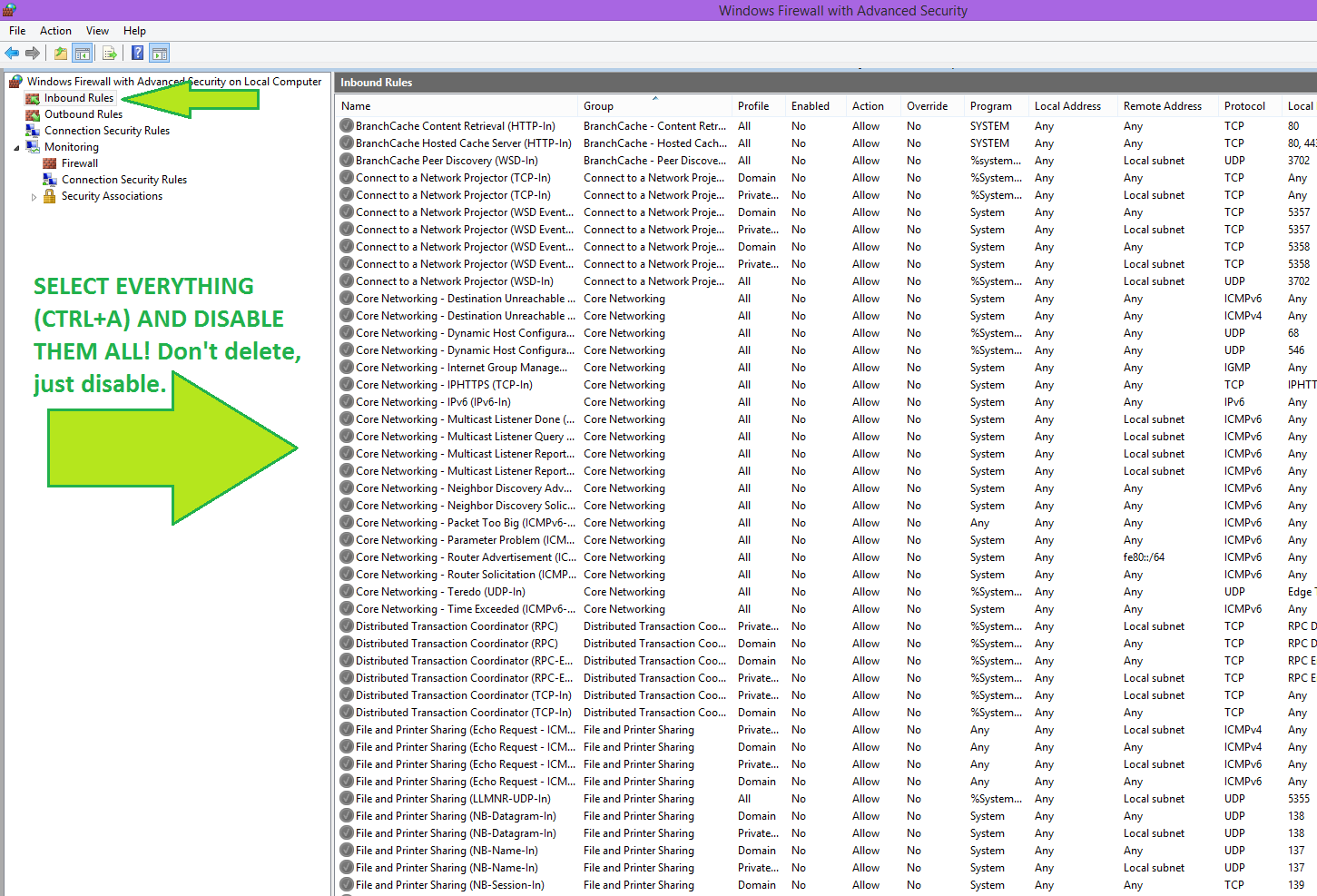1317x896 pixels.
Task: Select Core Networking - IPv6 (IPv6-In) rule
Action: 433,402
